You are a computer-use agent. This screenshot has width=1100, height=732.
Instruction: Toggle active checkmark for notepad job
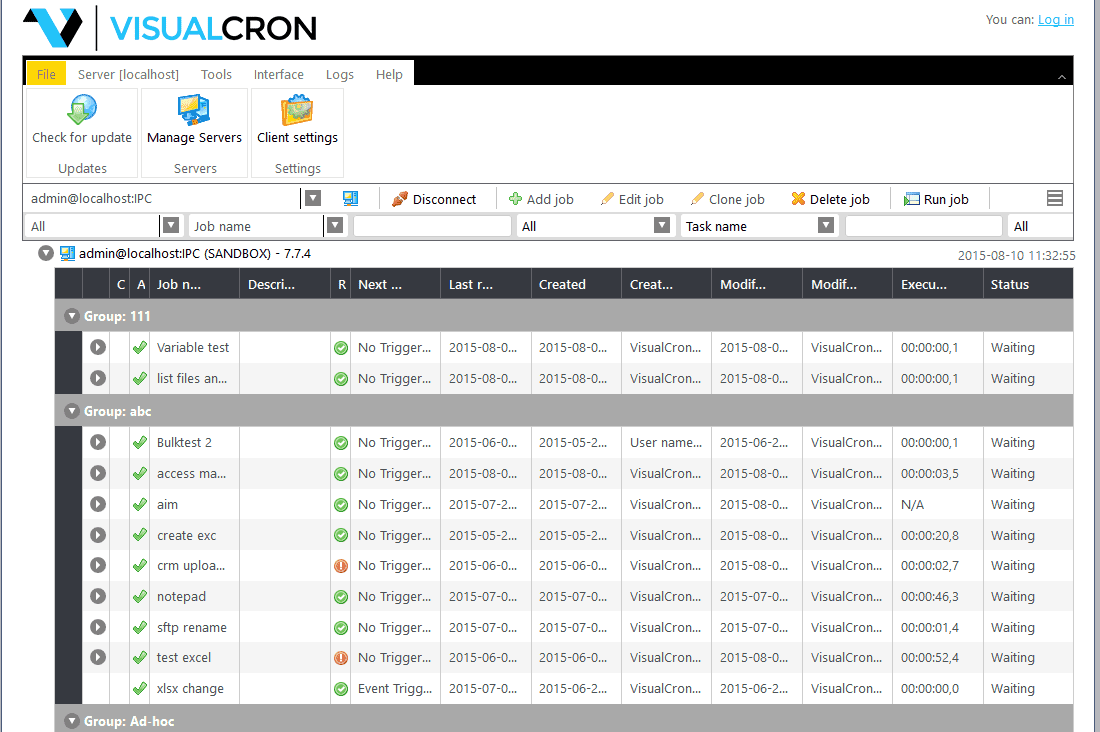point(140,596)
